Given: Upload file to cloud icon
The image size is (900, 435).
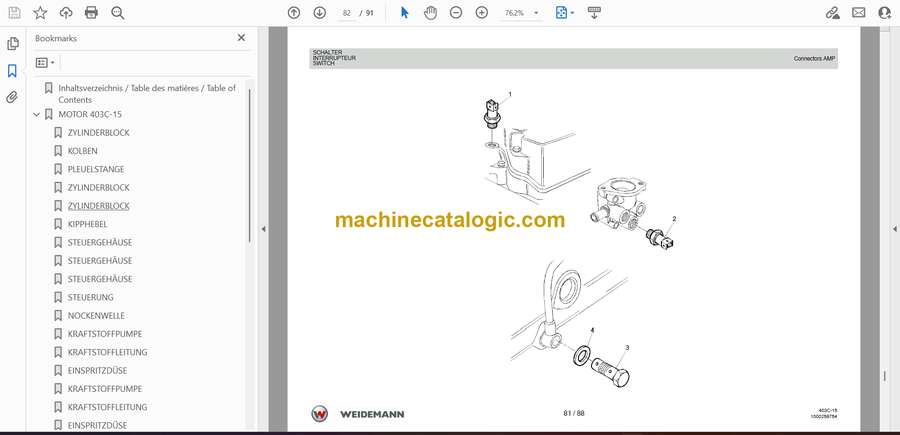Looking at the screenshot, I should pyautogui.click(x=66, y=13).
